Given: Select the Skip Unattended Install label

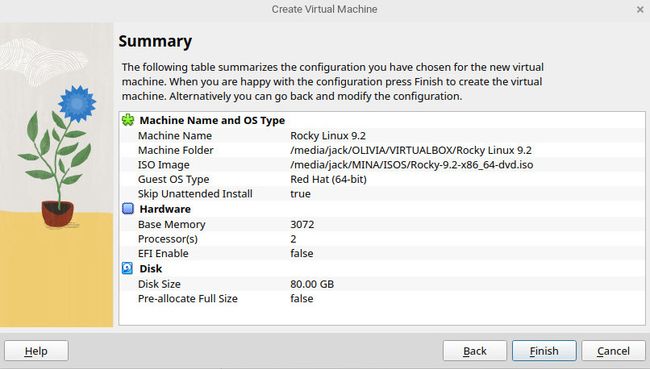Looking at the screenshot, I should click(195, 194).
